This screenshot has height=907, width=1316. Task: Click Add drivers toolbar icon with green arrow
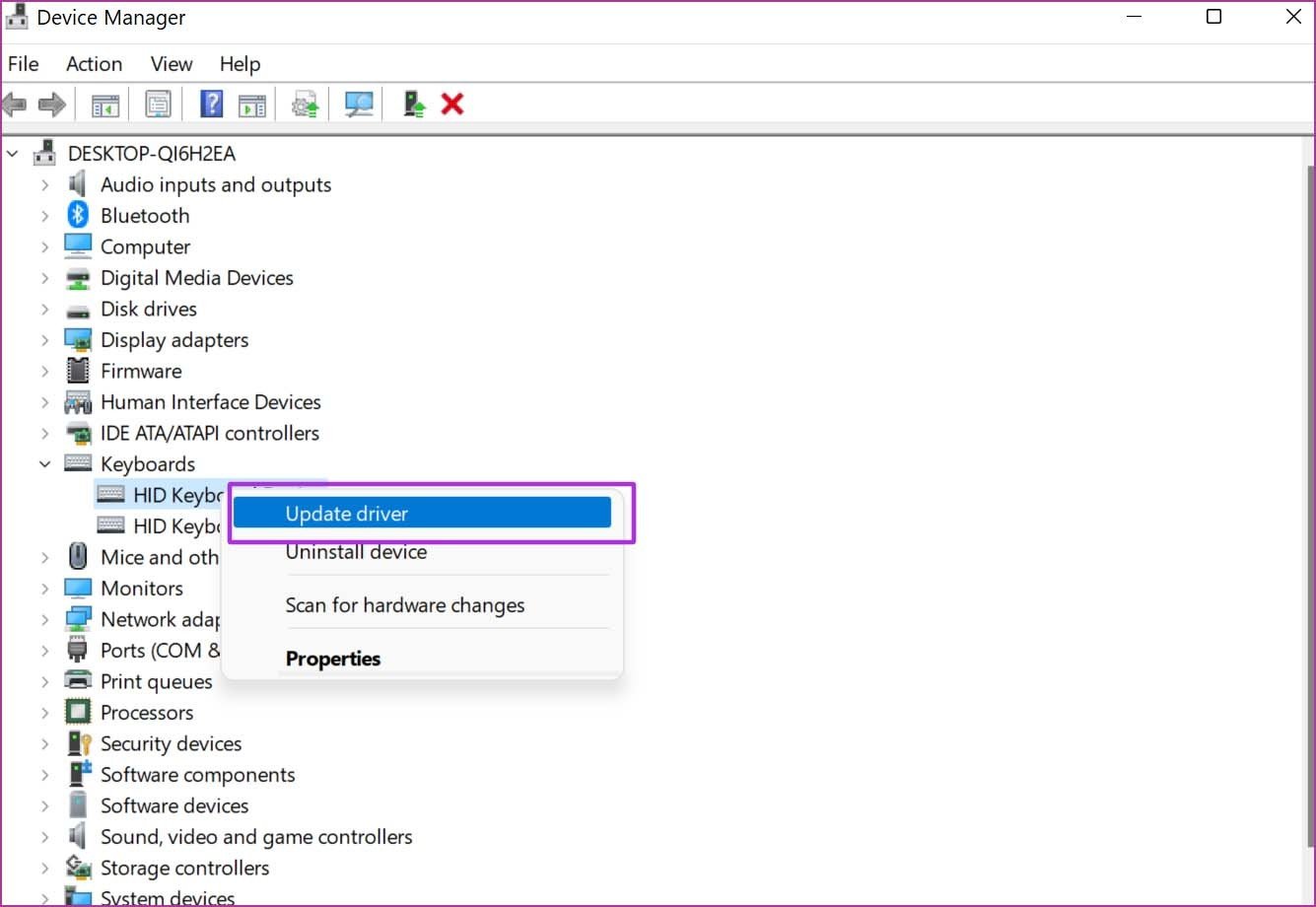tap(415, 104)
